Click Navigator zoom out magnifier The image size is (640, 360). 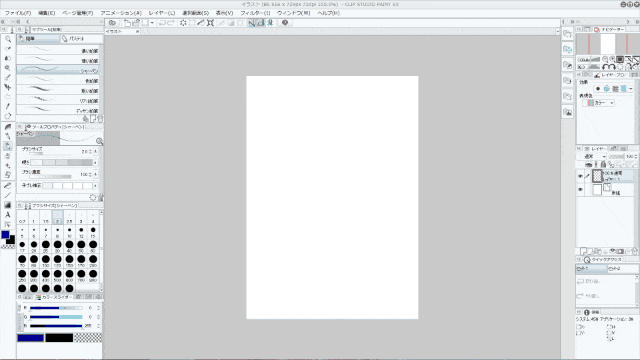point(605,59)
